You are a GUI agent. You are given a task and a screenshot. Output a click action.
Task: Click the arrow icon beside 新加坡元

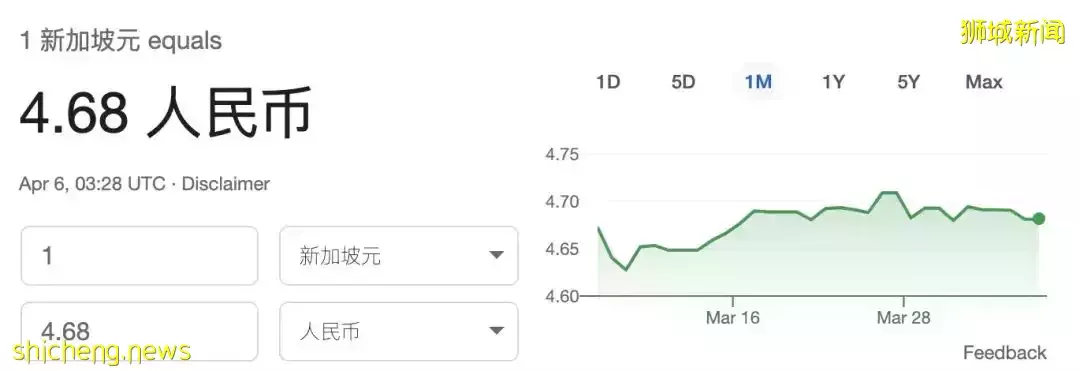point(496,256)
